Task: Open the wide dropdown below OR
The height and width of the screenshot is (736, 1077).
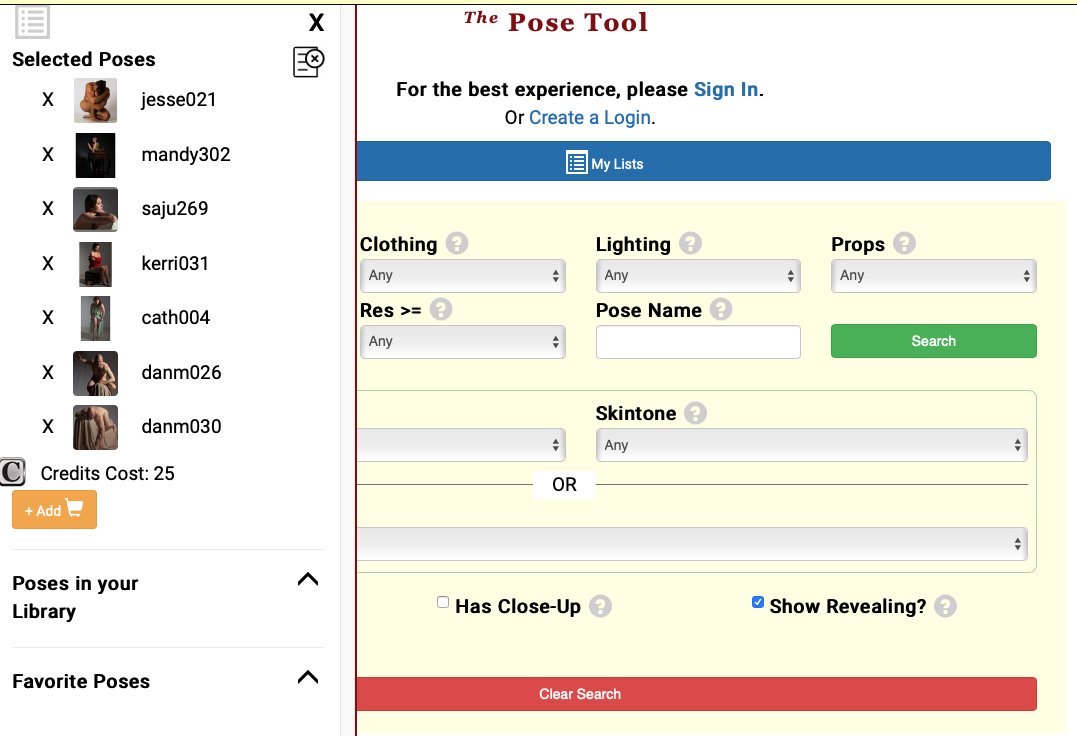Action: pos(692,544)
